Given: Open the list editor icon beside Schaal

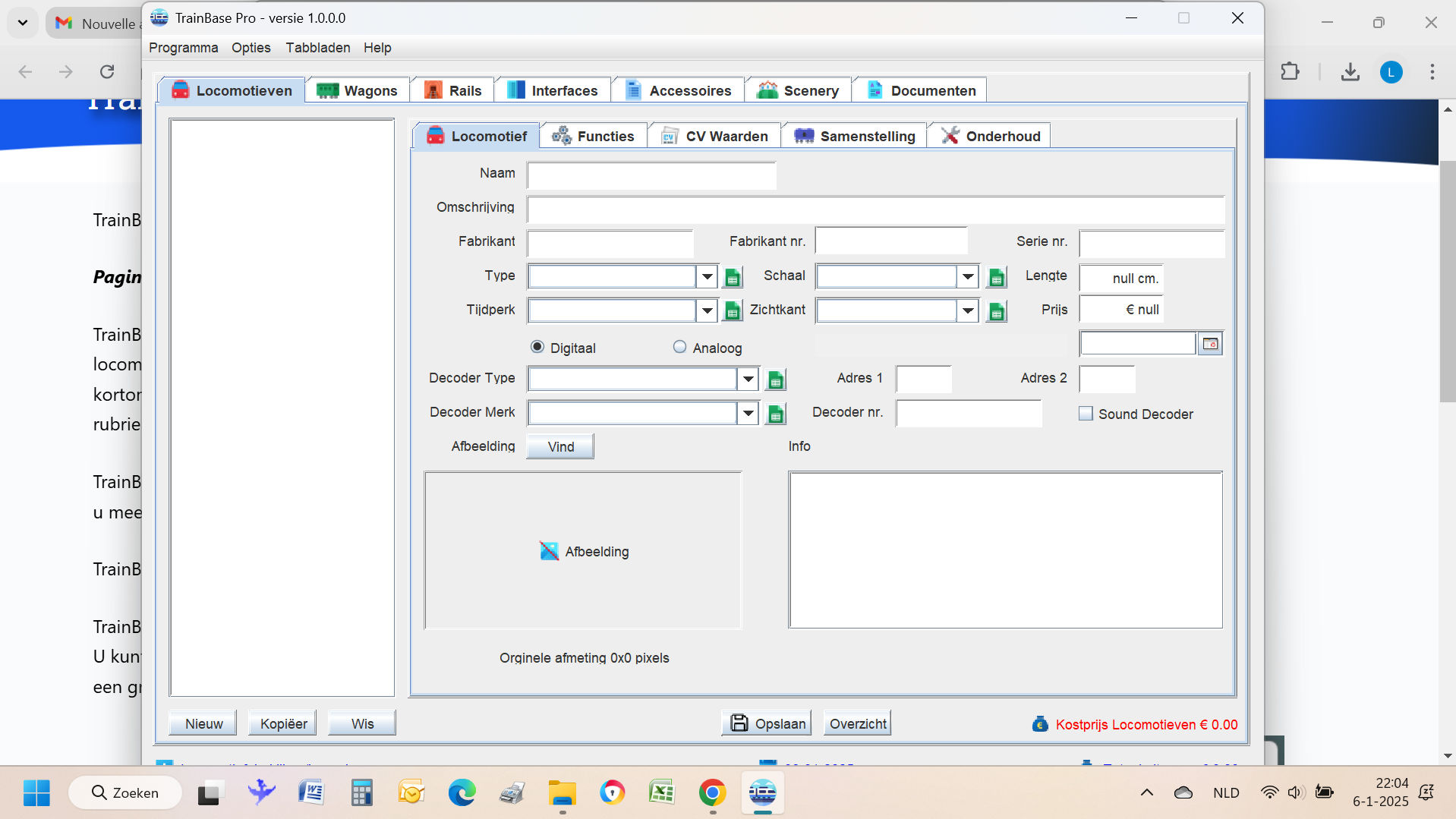Looking at the screenshot, I should 997,277.
